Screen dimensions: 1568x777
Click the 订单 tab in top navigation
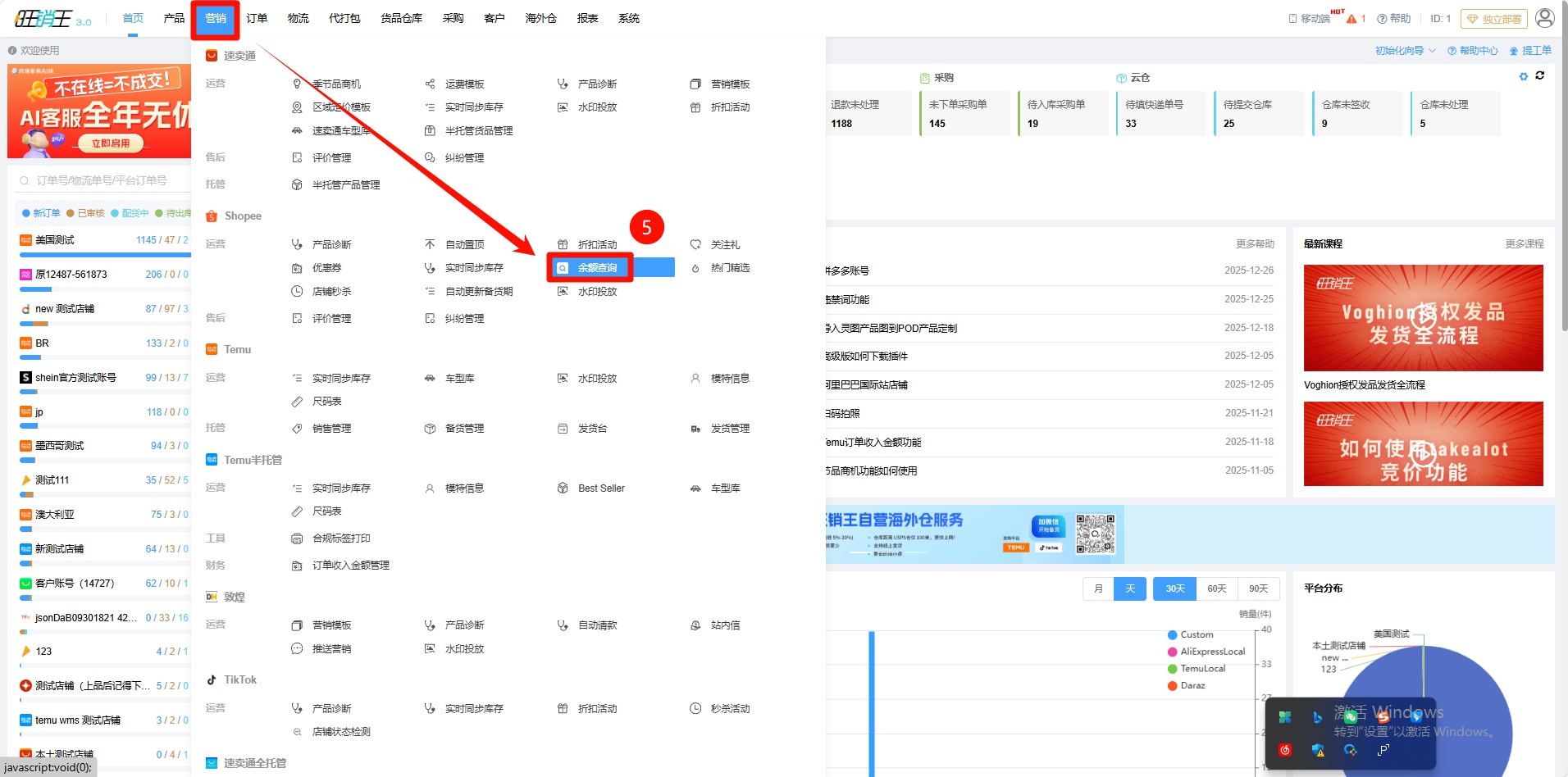click(x=257, y=18)
